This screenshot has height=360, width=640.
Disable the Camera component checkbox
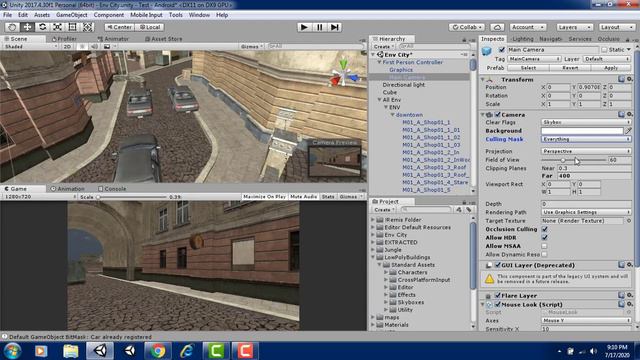coord(498,115)
